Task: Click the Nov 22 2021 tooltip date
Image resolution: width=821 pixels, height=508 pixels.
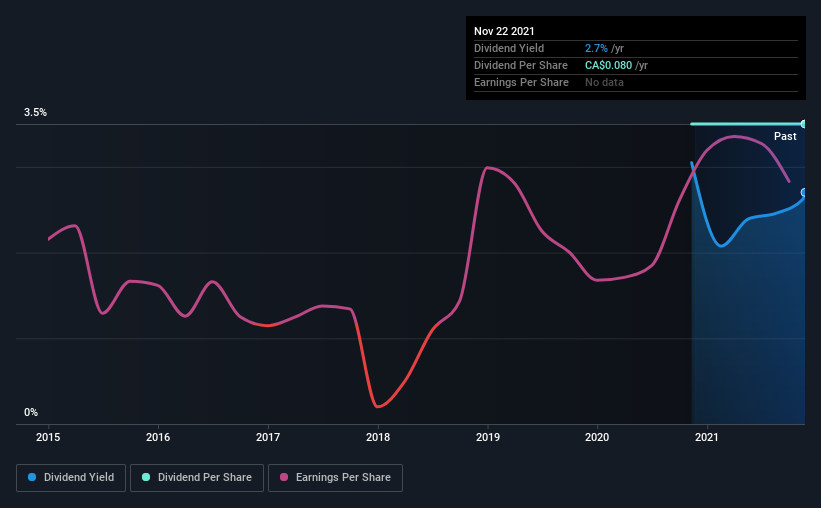Action: pyautogui.click(x=504, y=31)
